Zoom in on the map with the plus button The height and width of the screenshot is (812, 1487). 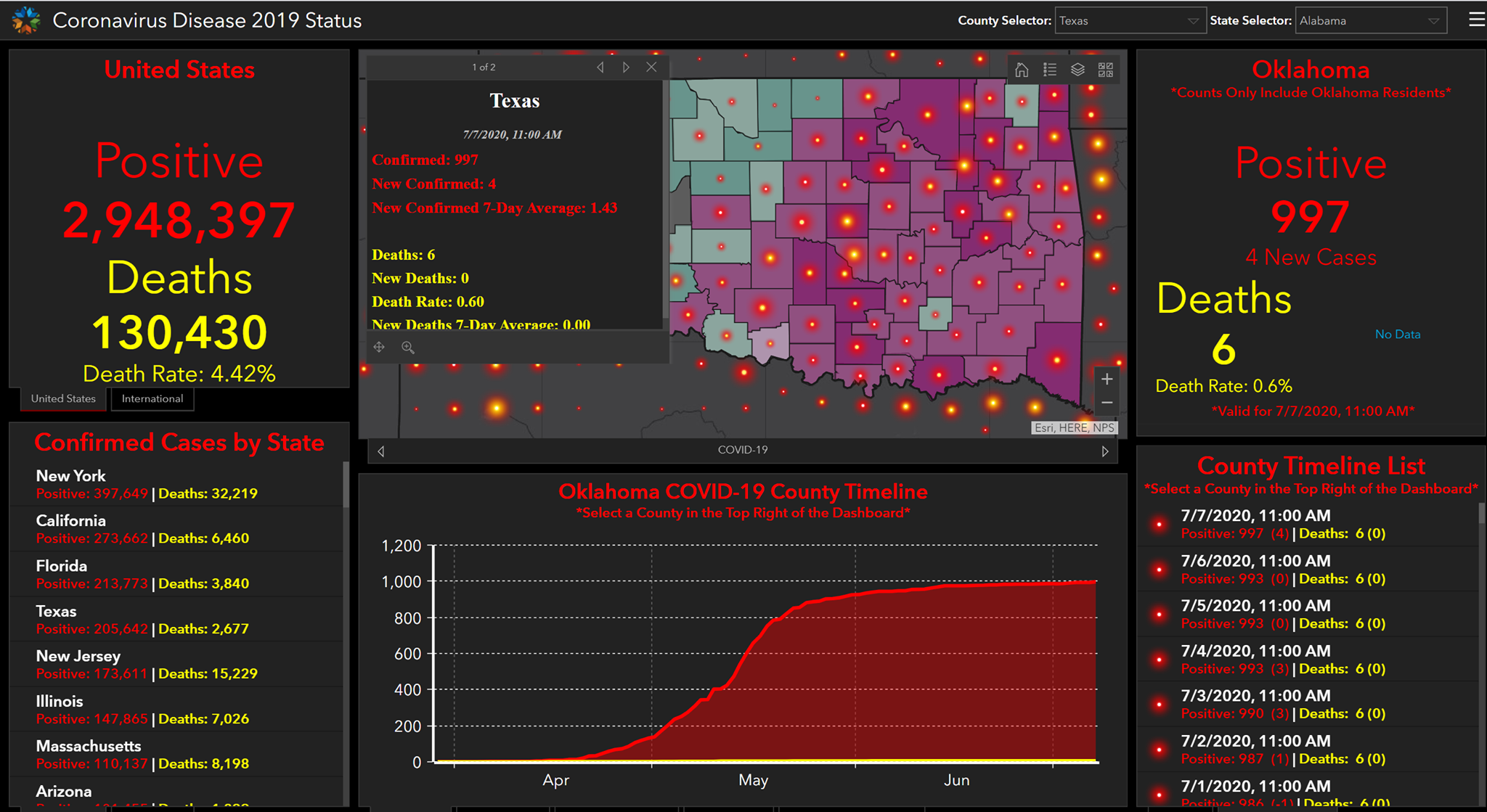[1107, 379]
